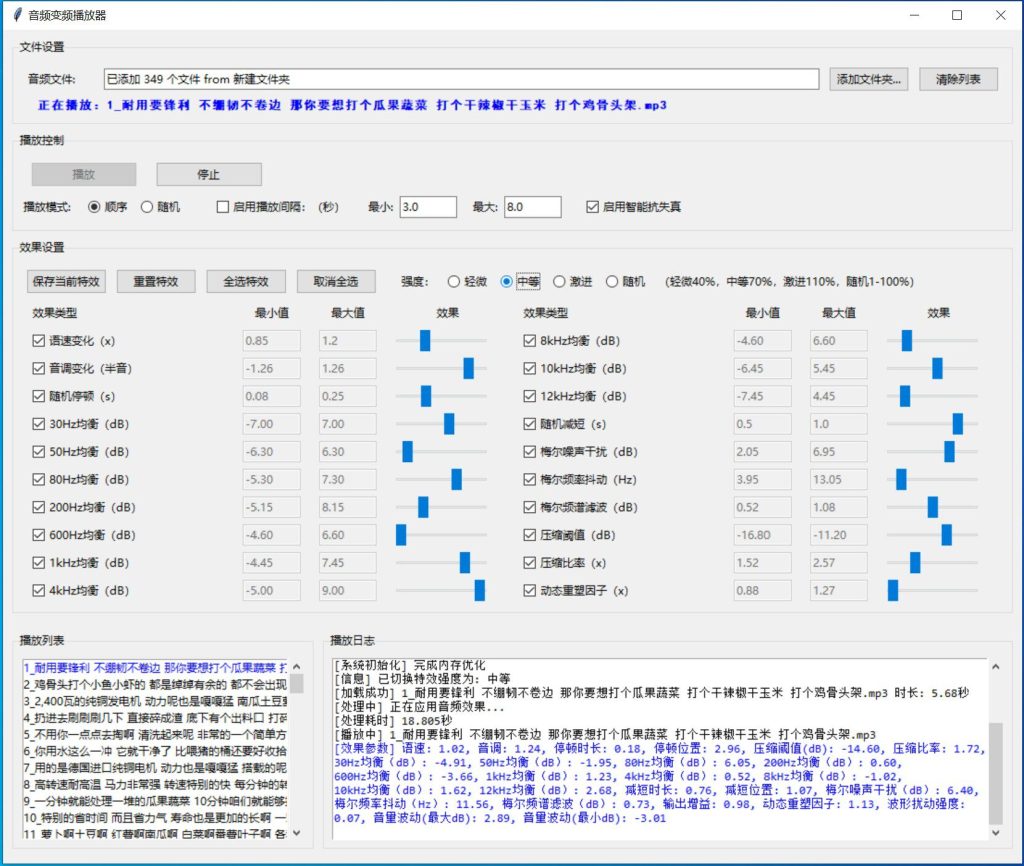Screen dimensions: 1024x866
Task: Save effects with 保存当前特效
Action: 66,281
